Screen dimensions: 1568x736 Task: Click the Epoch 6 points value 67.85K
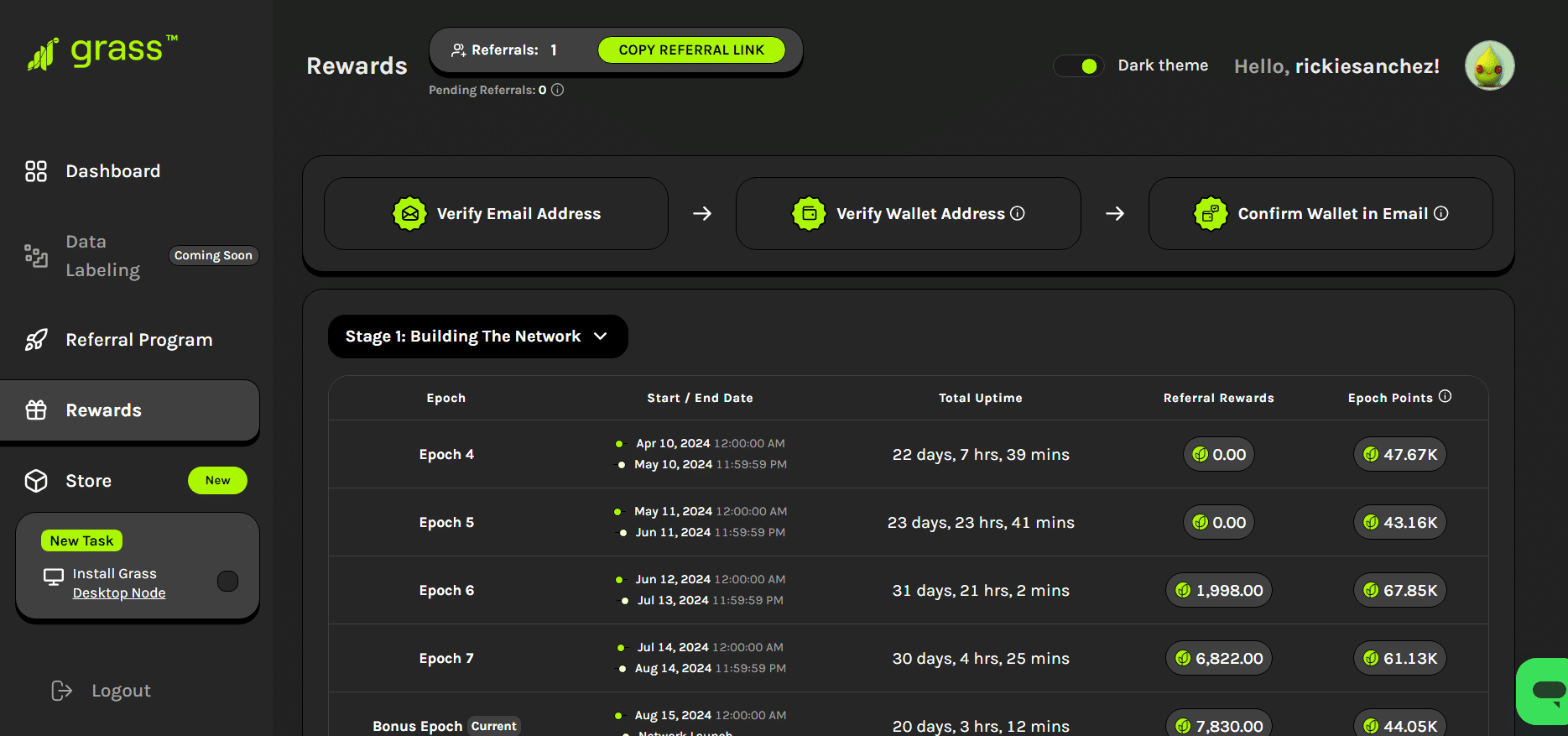point(1400,590)
